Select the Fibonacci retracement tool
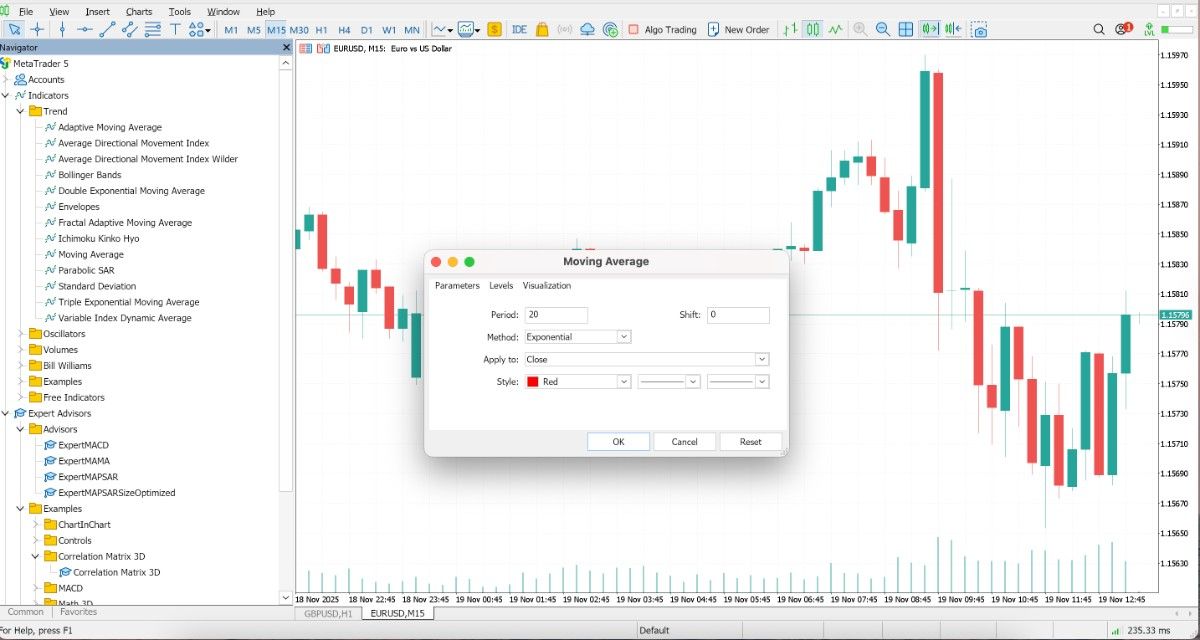The image size is (1200, 640). [x=153, y=30]
